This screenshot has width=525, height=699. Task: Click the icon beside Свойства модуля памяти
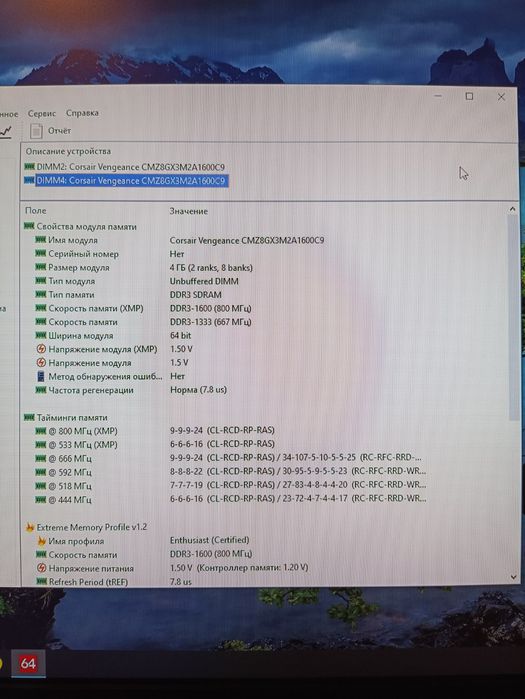tap(29, 226)
